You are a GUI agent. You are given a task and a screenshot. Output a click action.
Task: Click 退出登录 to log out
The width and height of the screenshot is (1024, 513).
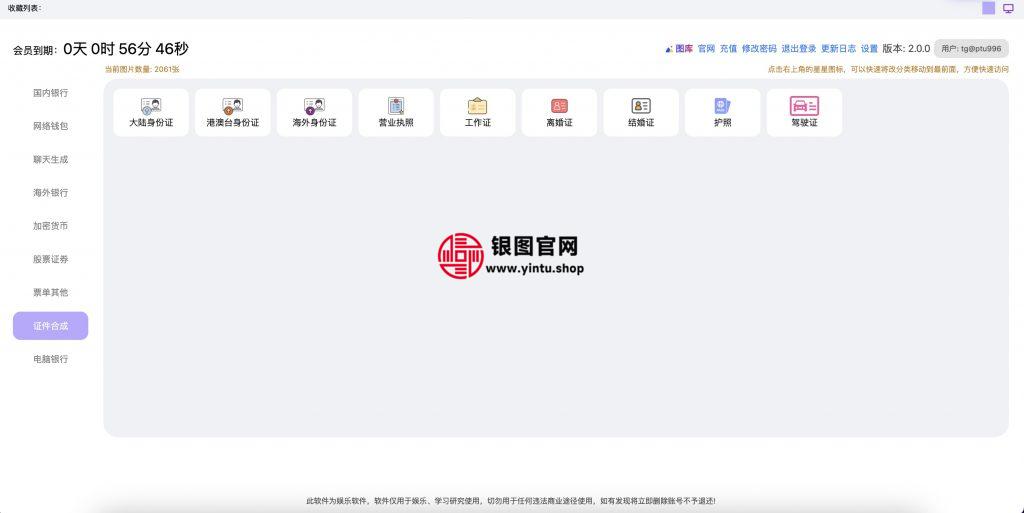pos(799,49)
